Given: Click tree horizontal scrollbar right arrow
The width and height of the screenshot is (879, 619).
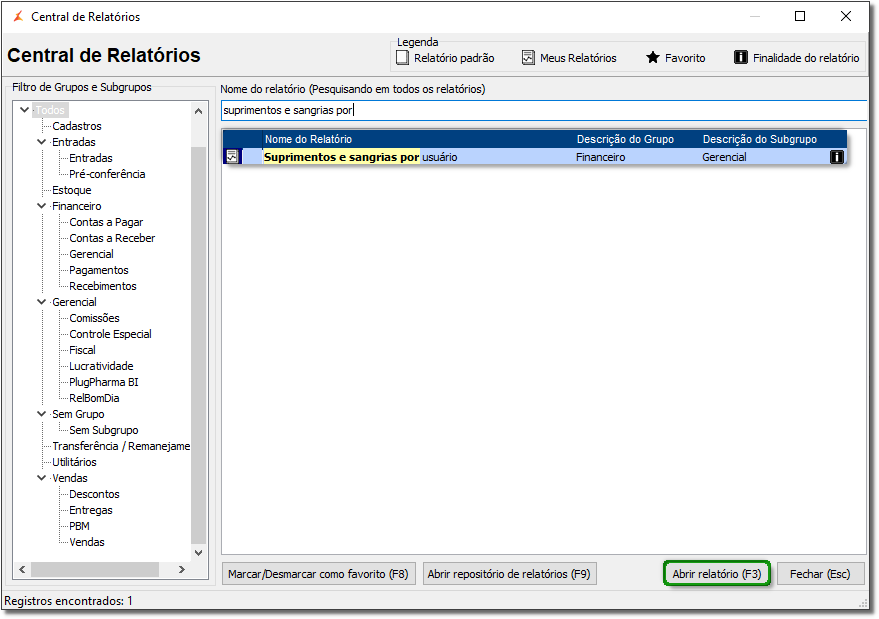Looking at the screenshot, I should click(182, 569).
